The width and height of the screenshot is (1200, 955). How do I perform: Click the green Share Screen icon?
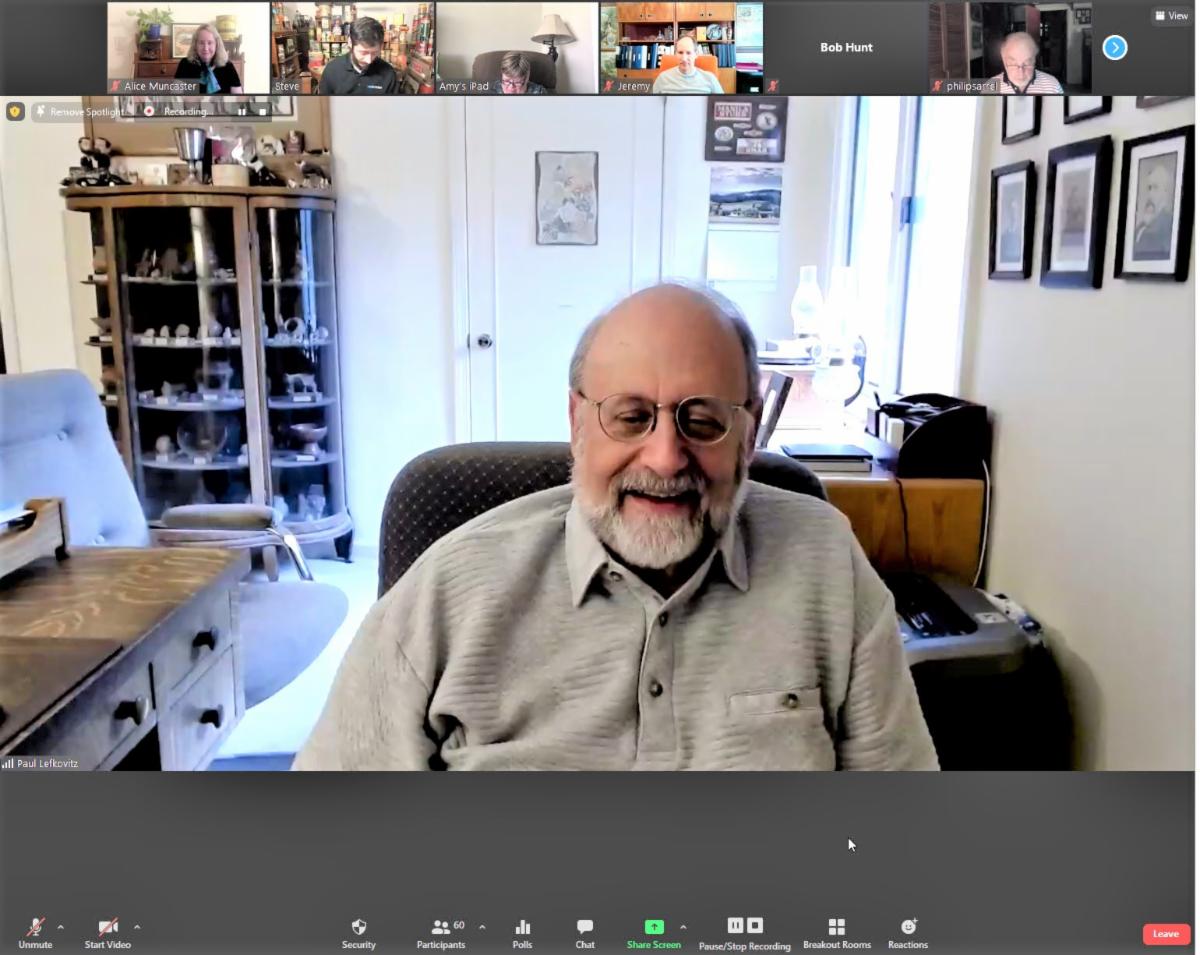pyautogui.click(x=654, y=927)
